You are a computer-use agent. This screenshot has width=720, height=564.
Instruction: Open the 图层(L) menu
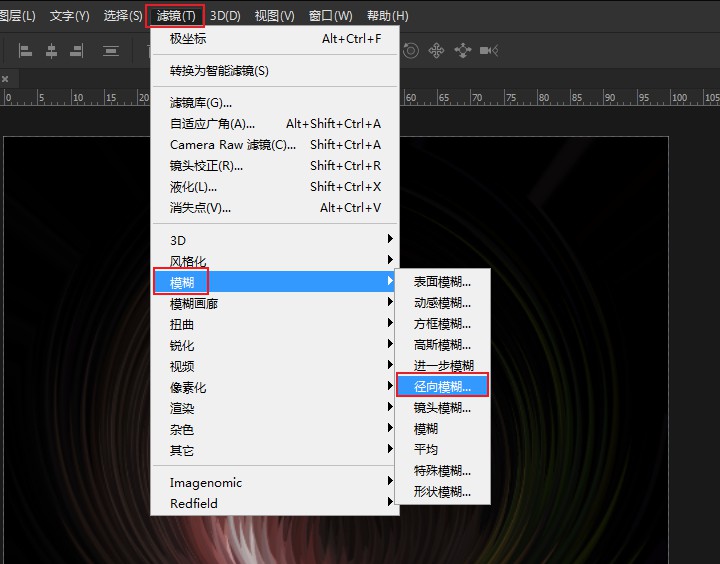pyautogui.click(x=17, y=16)
